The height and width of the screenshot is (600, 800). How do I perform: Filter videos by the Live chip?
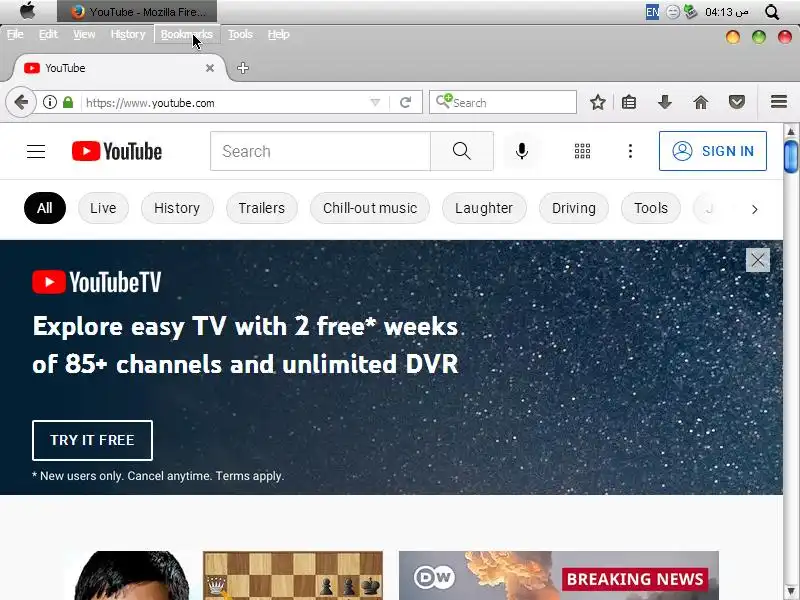pyautogui.click(x=103, y=208)
